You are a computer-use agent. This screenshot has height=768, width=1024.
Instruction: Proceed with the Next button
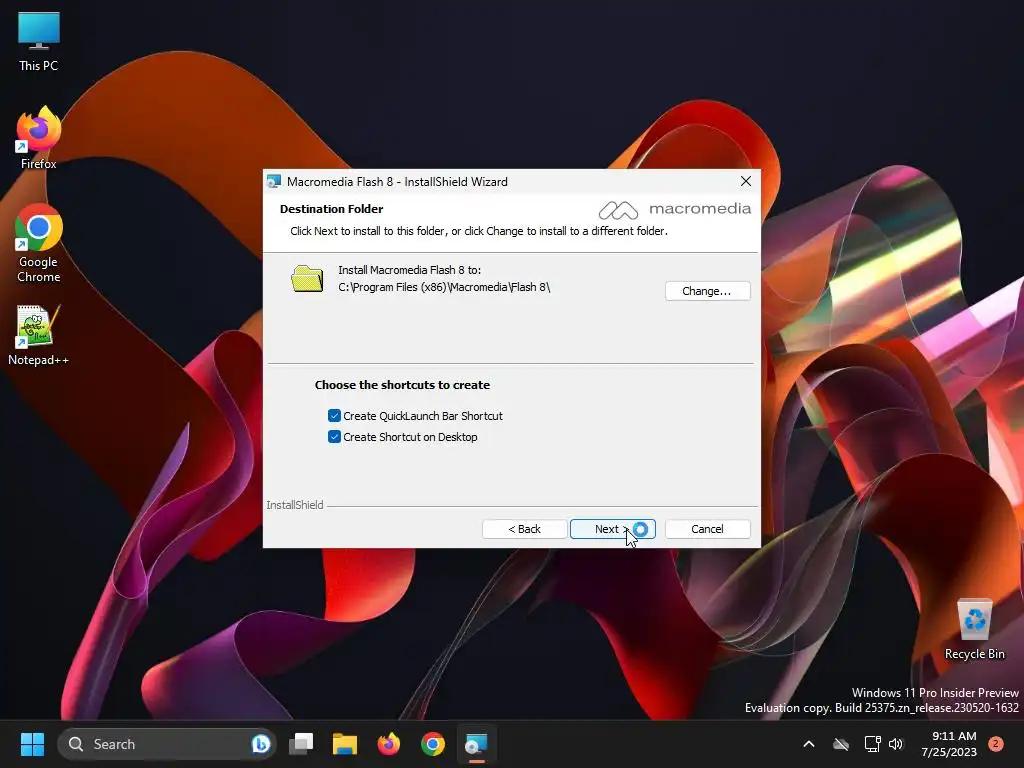click(x=613, y=529)
